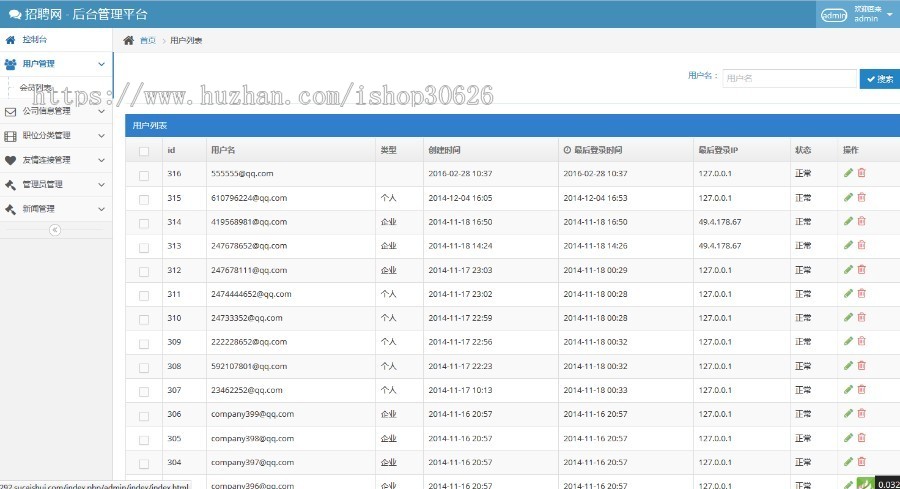
Task: Click the pencil icon for user 308
Action: (x=848, y=366)
